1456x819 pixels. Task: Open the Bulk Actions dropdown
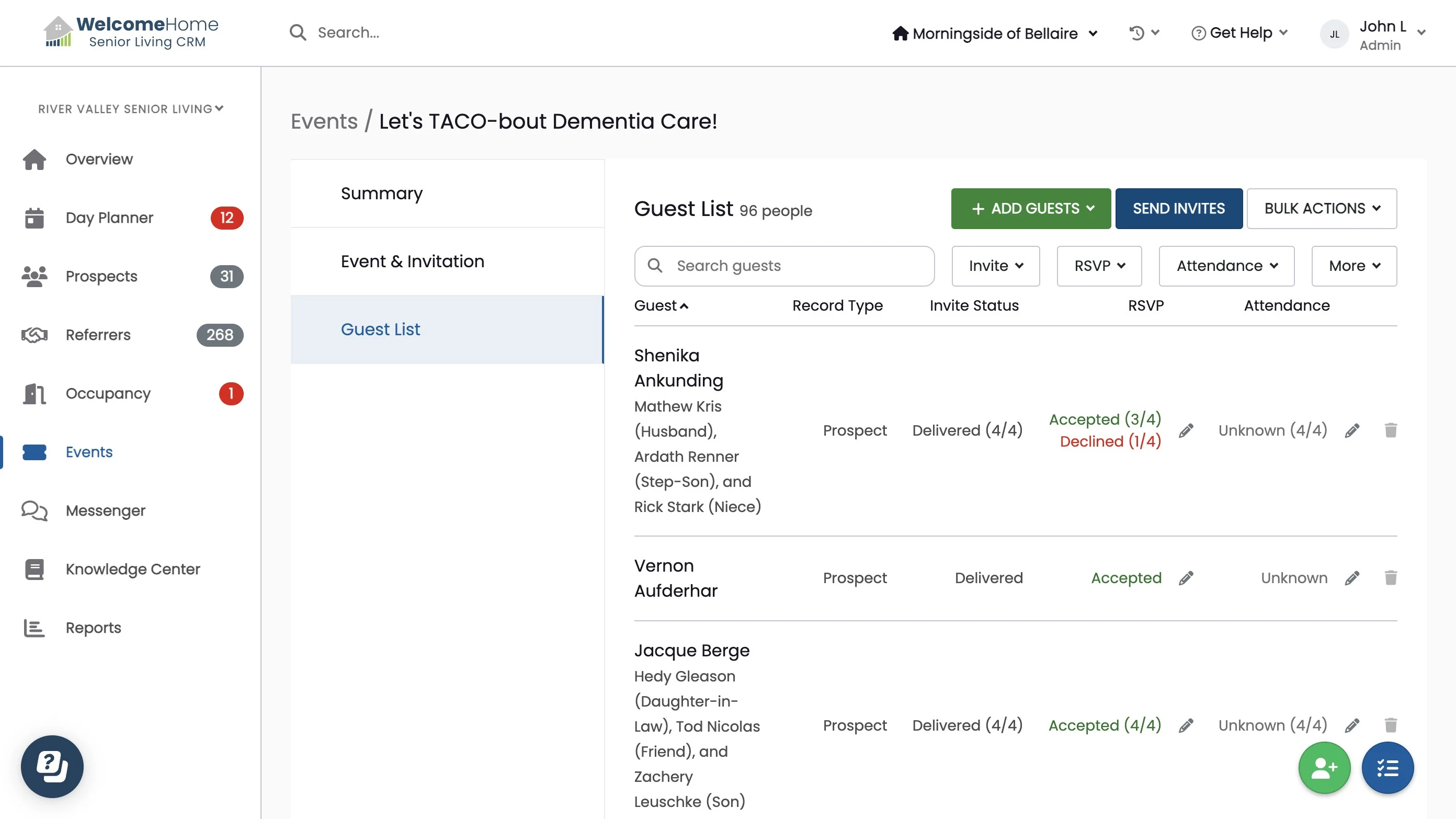[x=1322, y=209]
